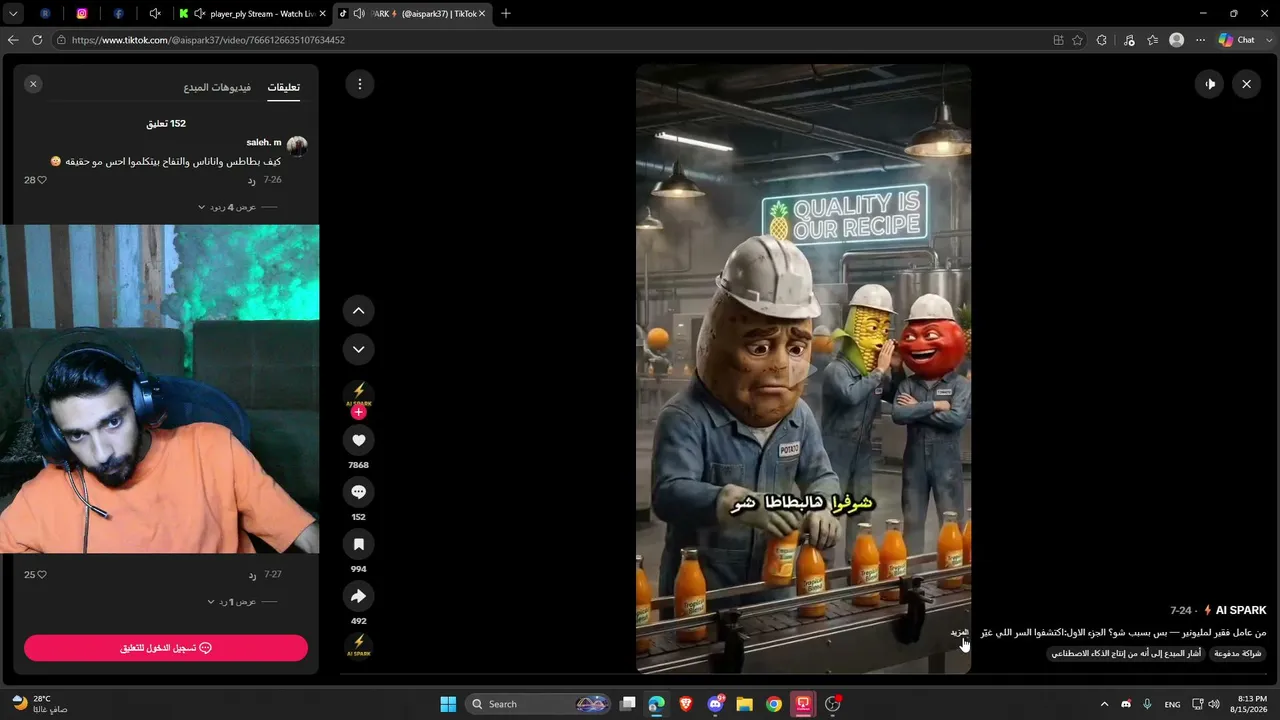The width and height of the screenshot is (1280, 720).
Task: Switch to the فيديوهات المبدع tab
Action: point(217,87)
